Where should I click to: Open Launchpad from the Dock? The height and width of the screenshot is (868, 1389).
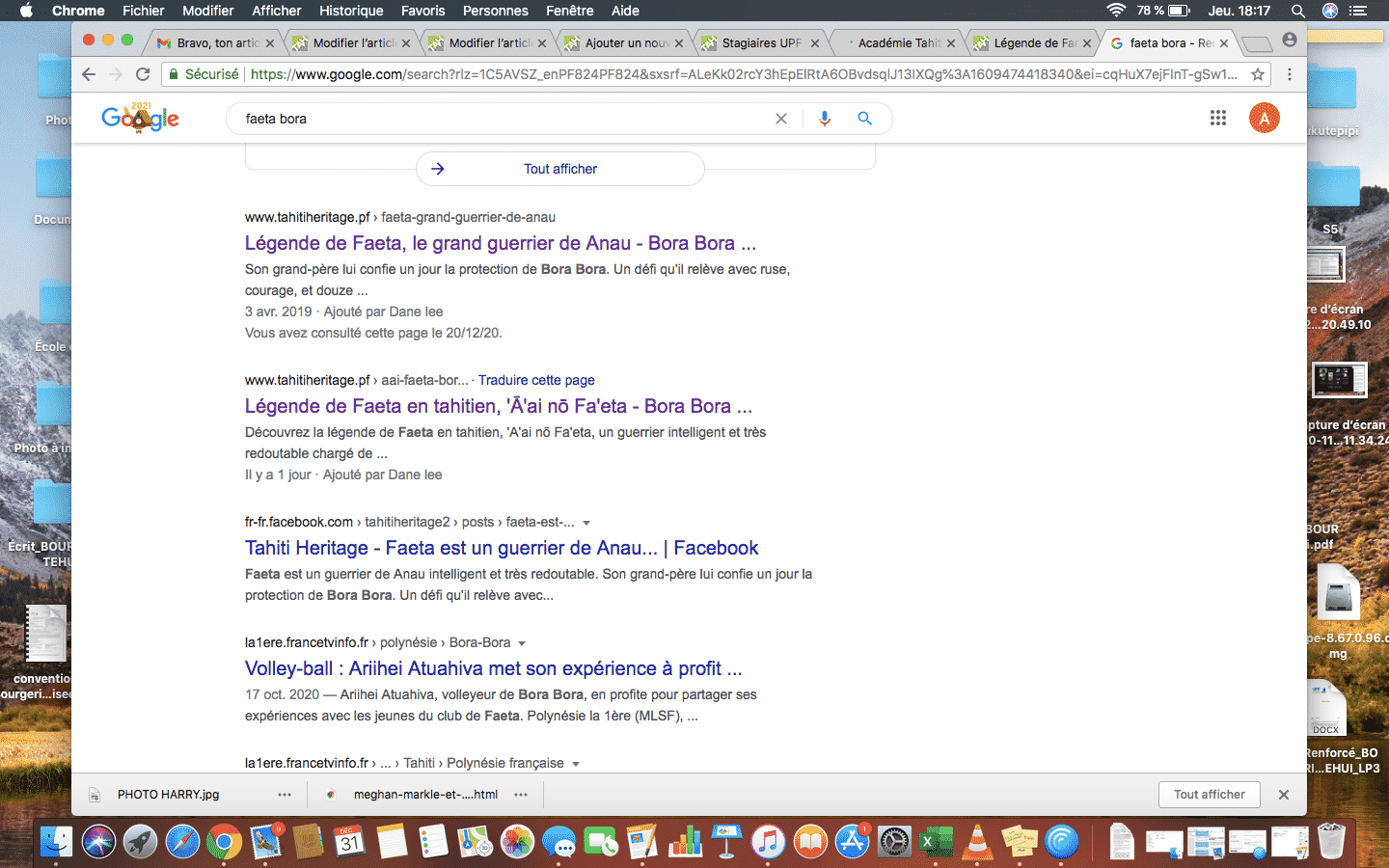click(140, 842)
